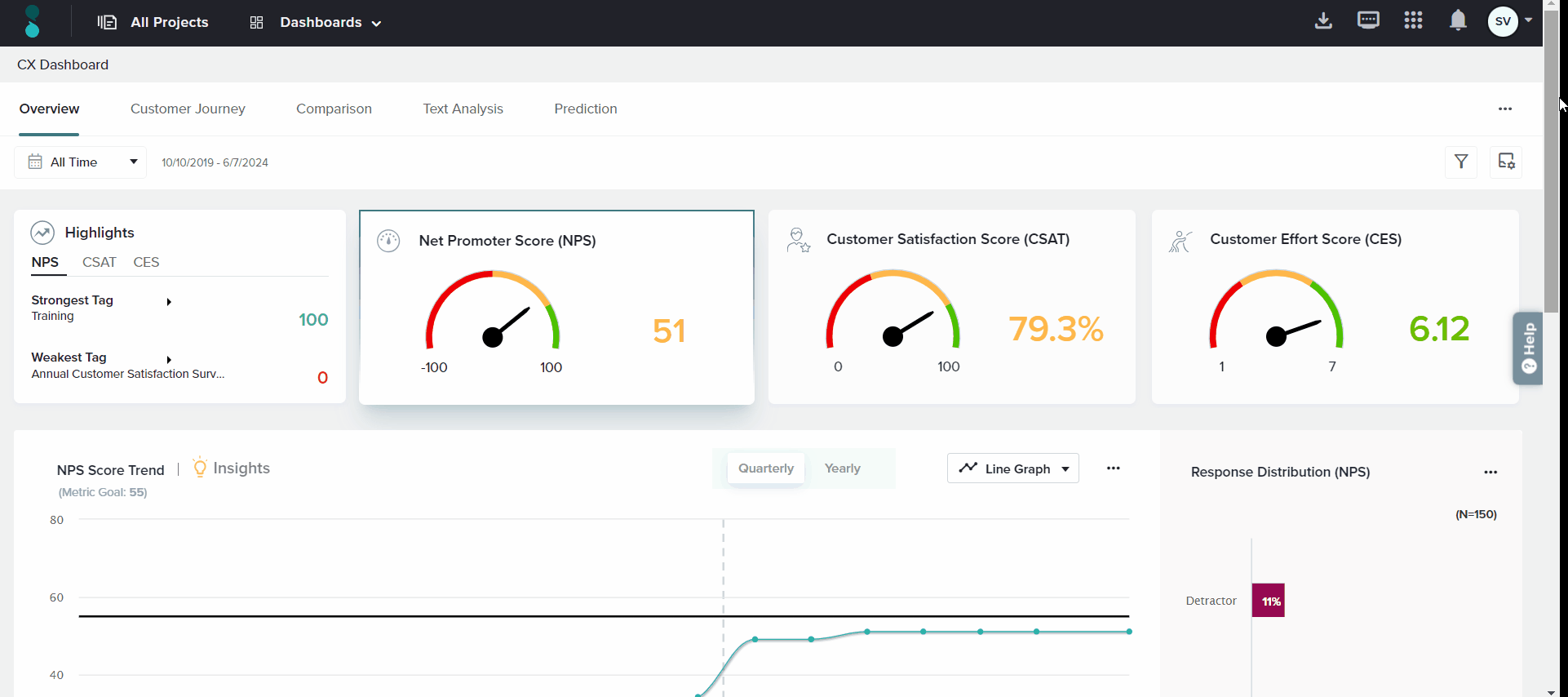Expand the Strongest Tag arrow
The width and height of the screenshot is (1568, 697).
click(x=169, y=302)
